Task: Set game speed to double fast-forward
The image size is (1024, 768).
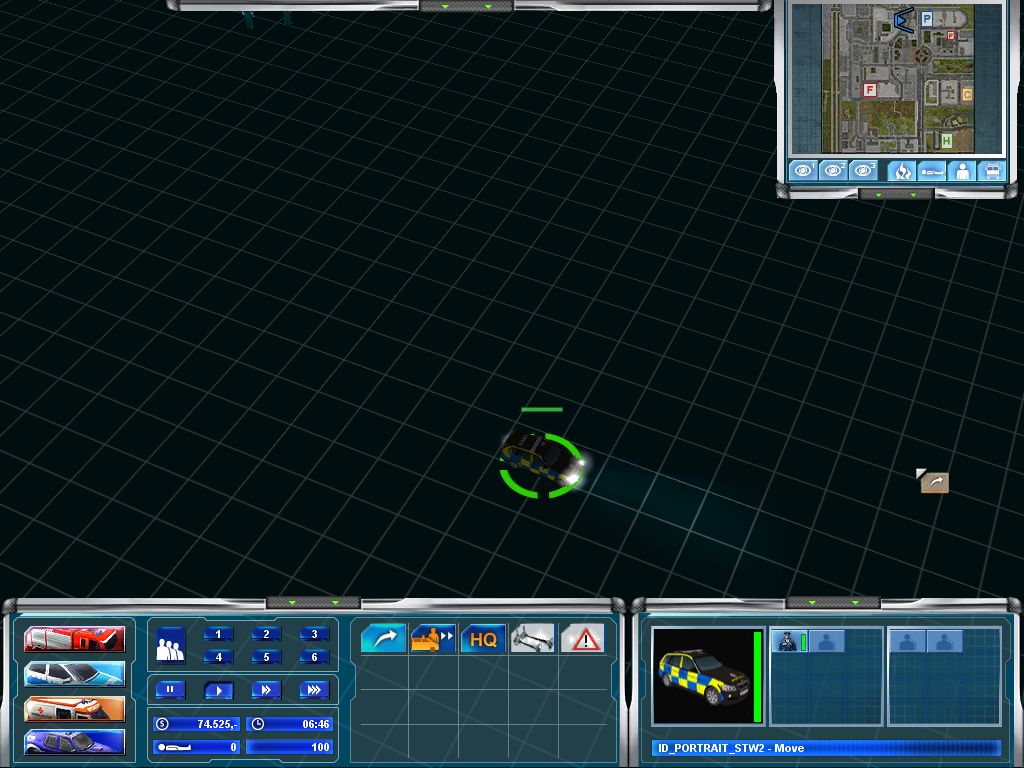Action: click(266, 690)
